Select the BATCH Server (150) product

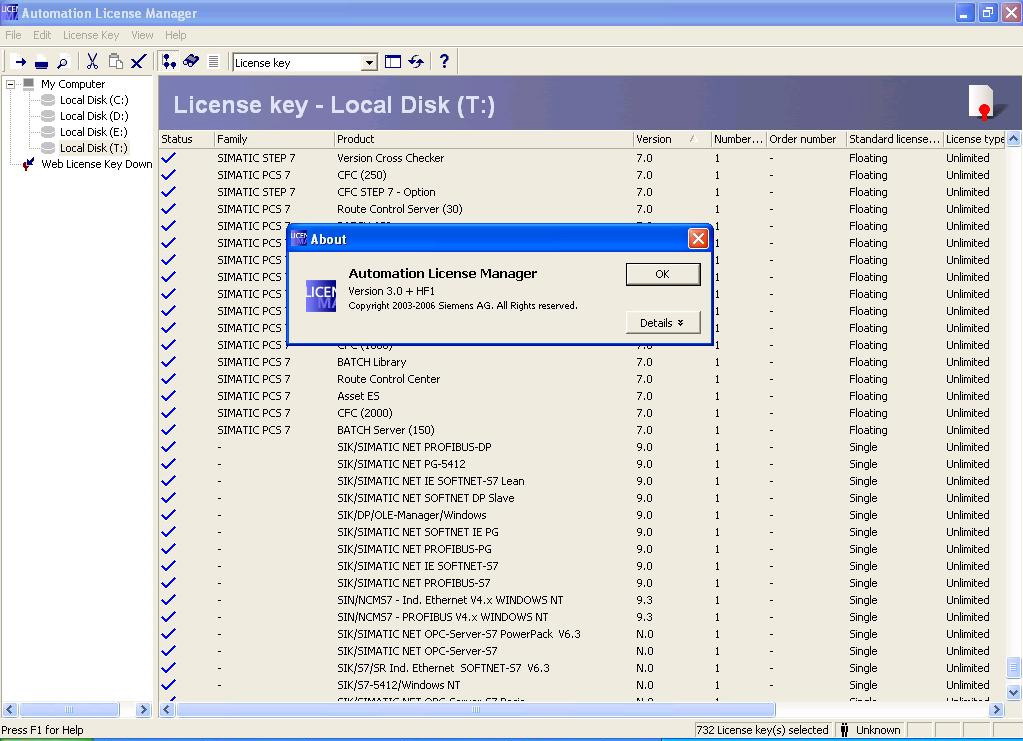point(386,431)
